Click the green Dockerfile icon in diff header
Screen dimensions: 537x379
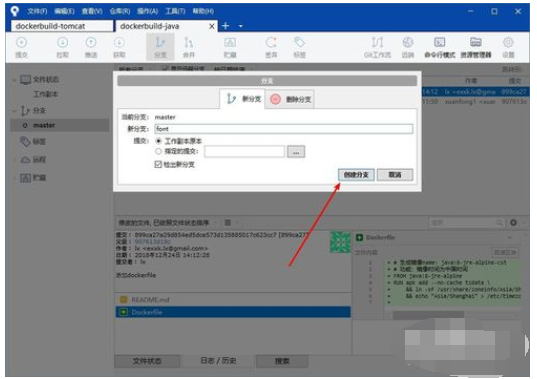pos(360,237)
